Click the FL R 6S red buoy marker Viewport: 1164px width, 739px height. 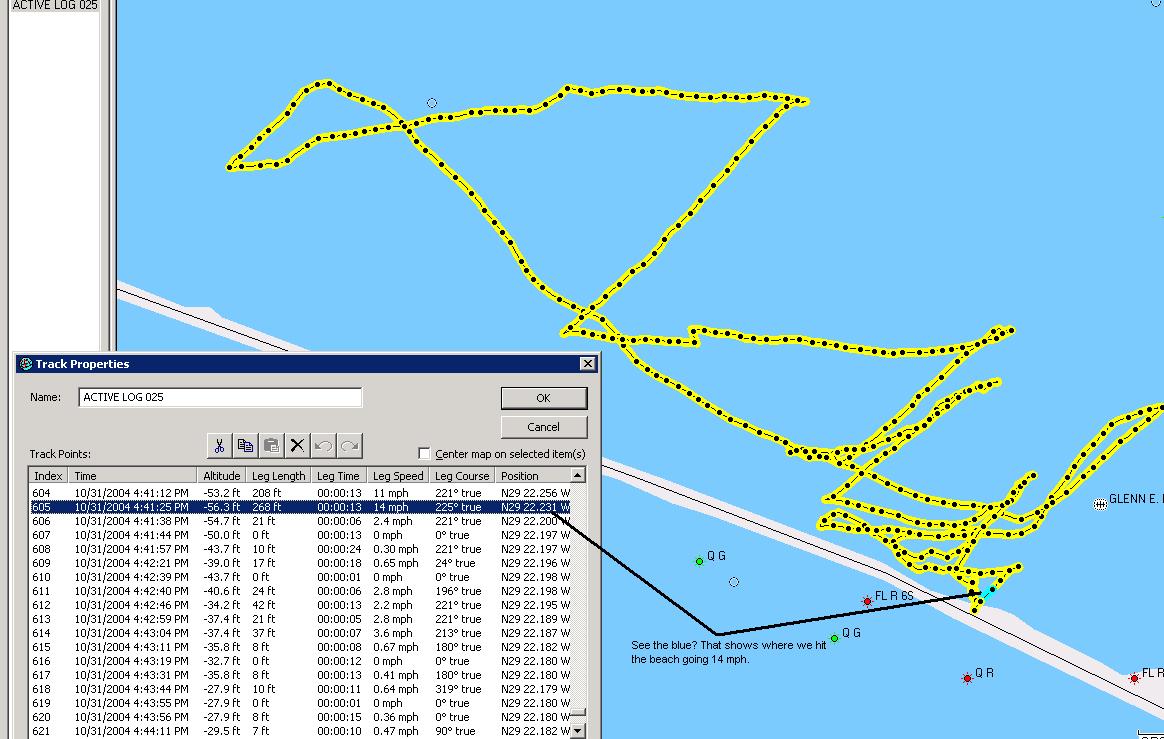(867, 601)
